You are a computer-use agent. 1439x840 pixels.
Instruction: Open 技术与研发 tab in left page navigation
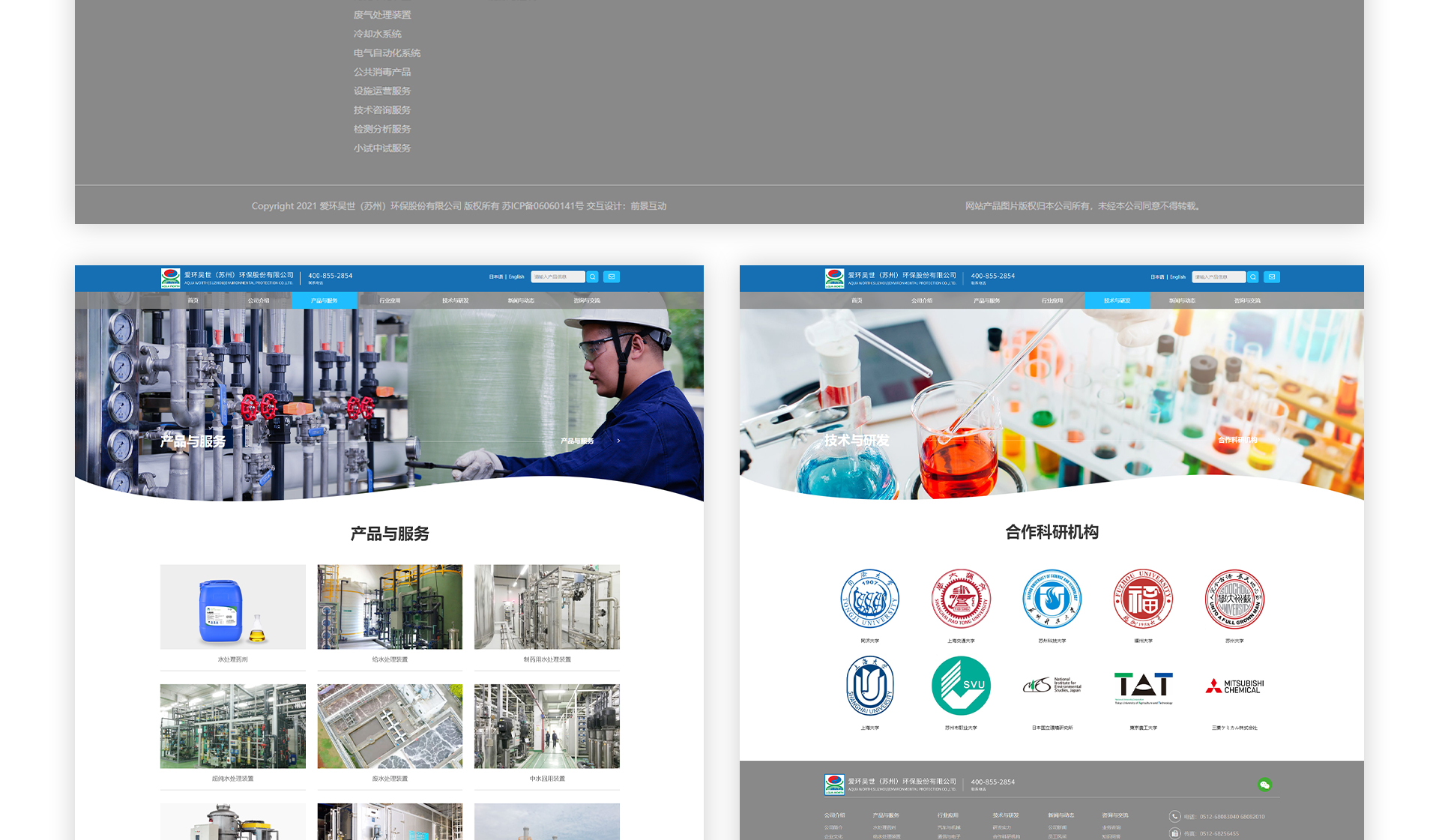455,300
